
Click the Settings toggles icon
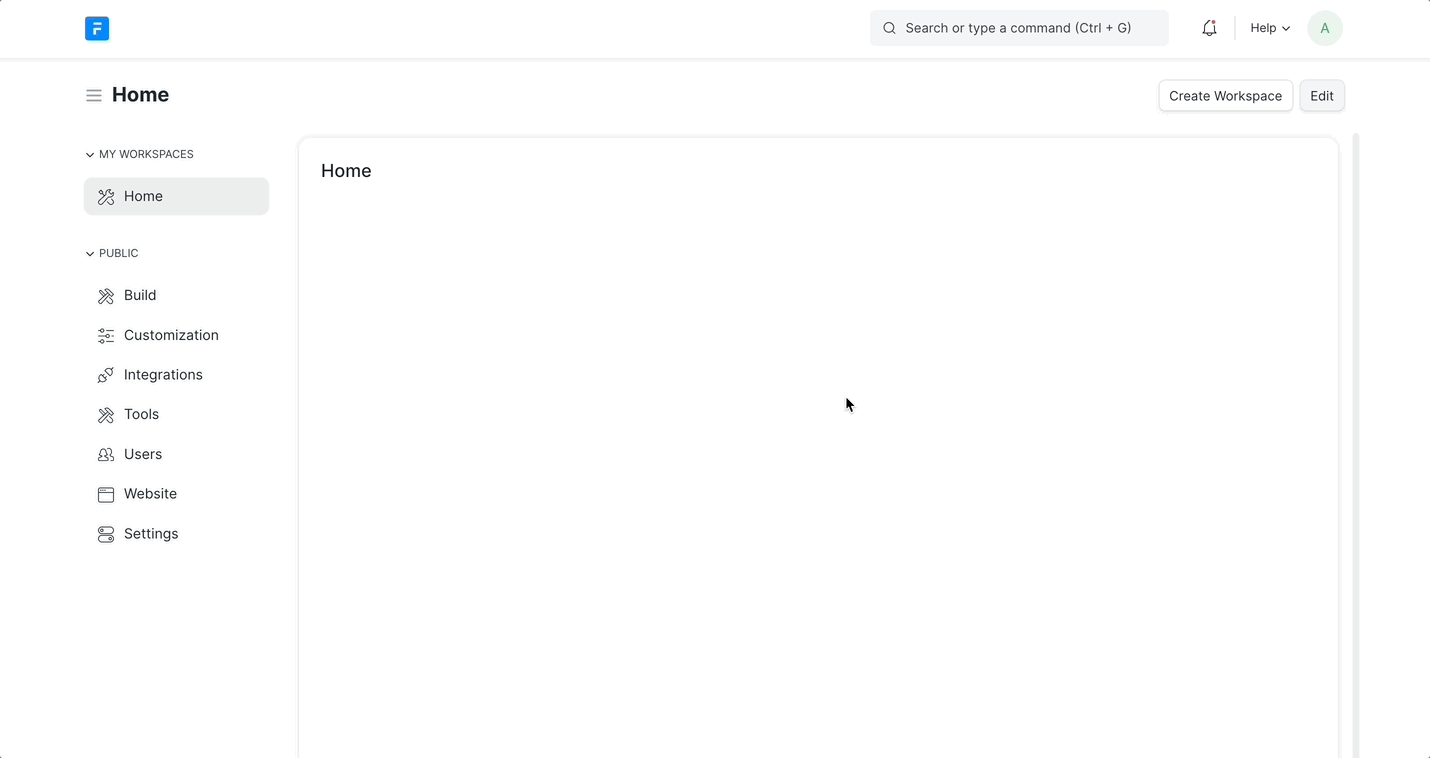click(x=106, y=534)
